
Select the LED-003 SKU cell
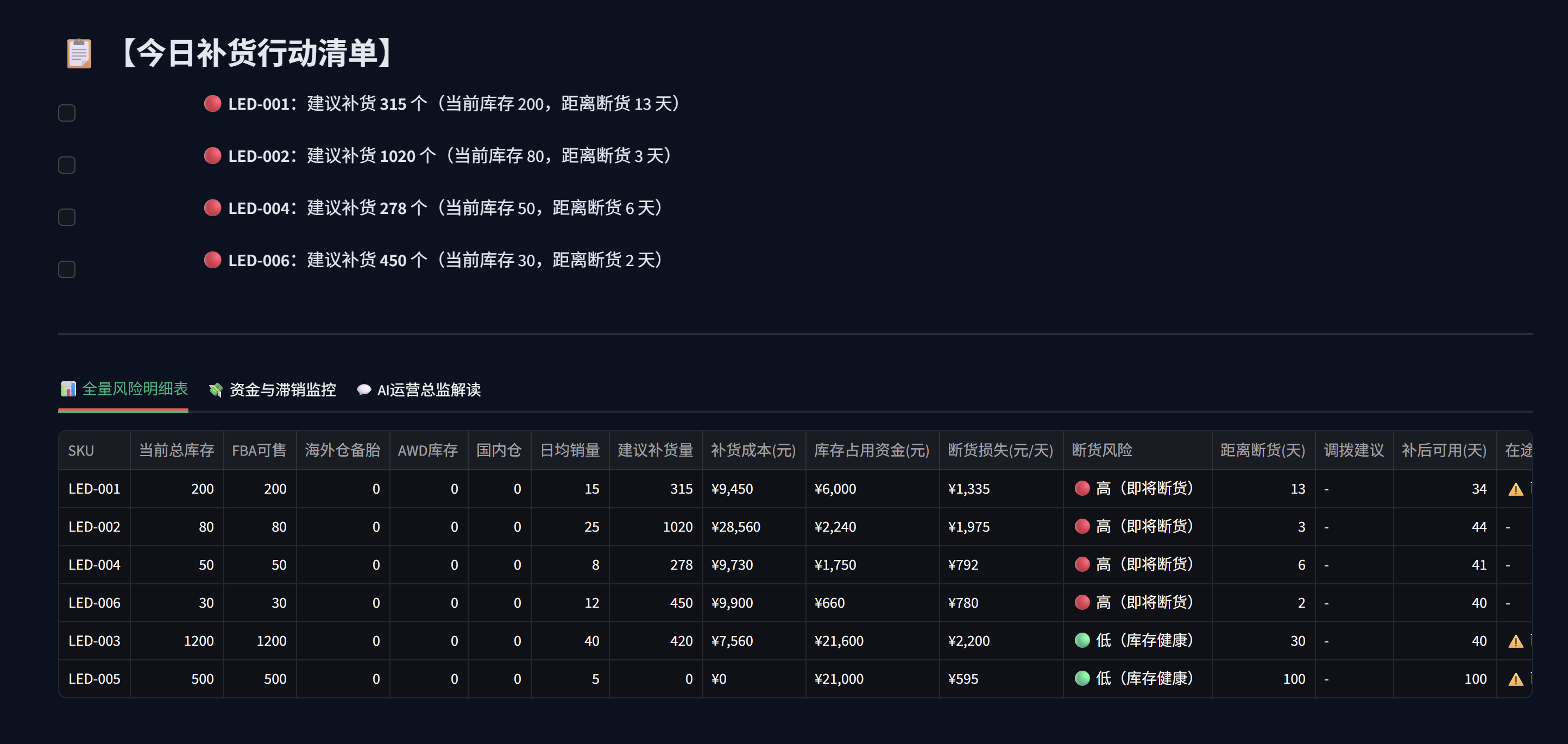[95, 640]
